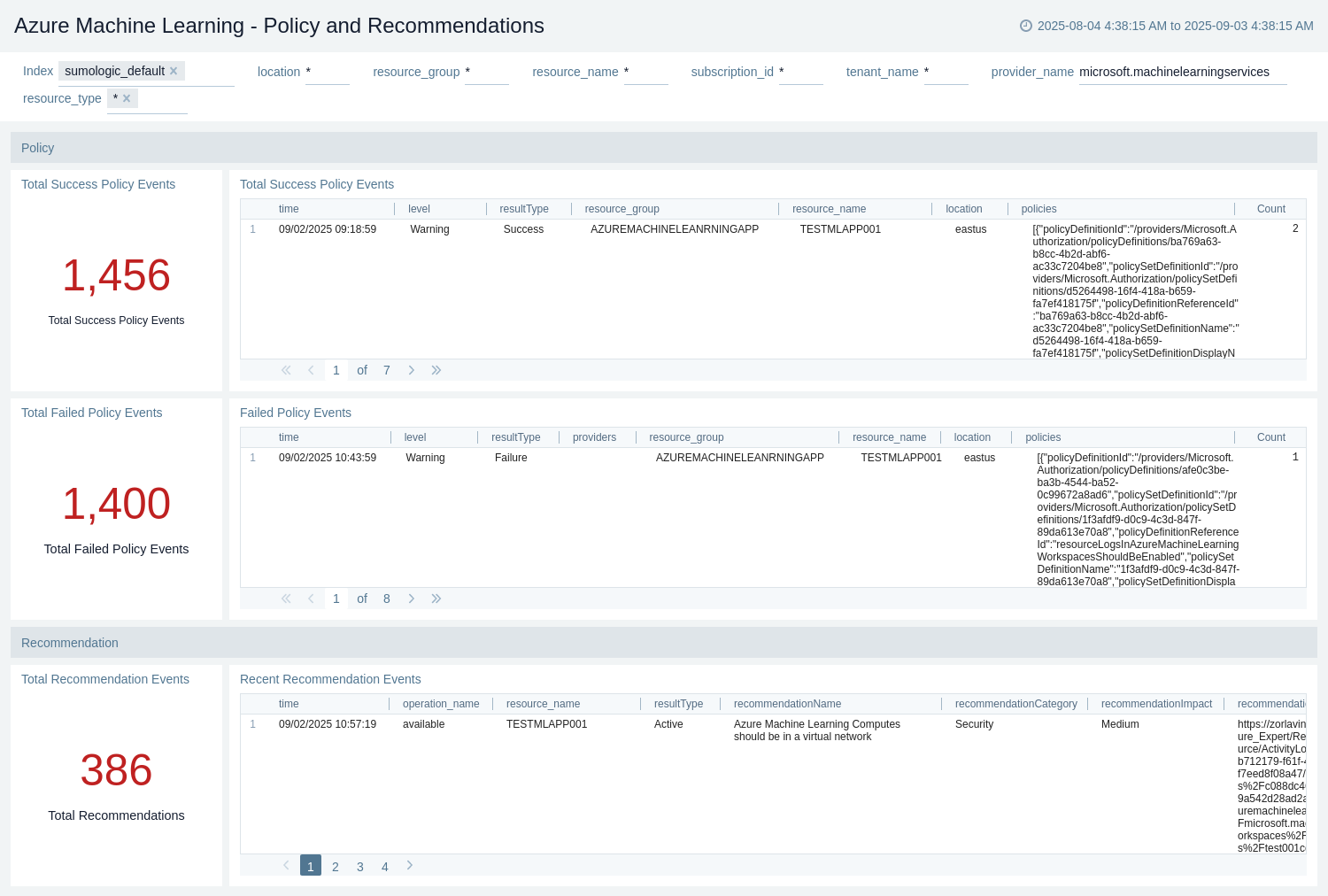Sort Recommendation table by recommendationCategory column
The height and width of the screenshot is (896, 1328).
click(1015, 704)
